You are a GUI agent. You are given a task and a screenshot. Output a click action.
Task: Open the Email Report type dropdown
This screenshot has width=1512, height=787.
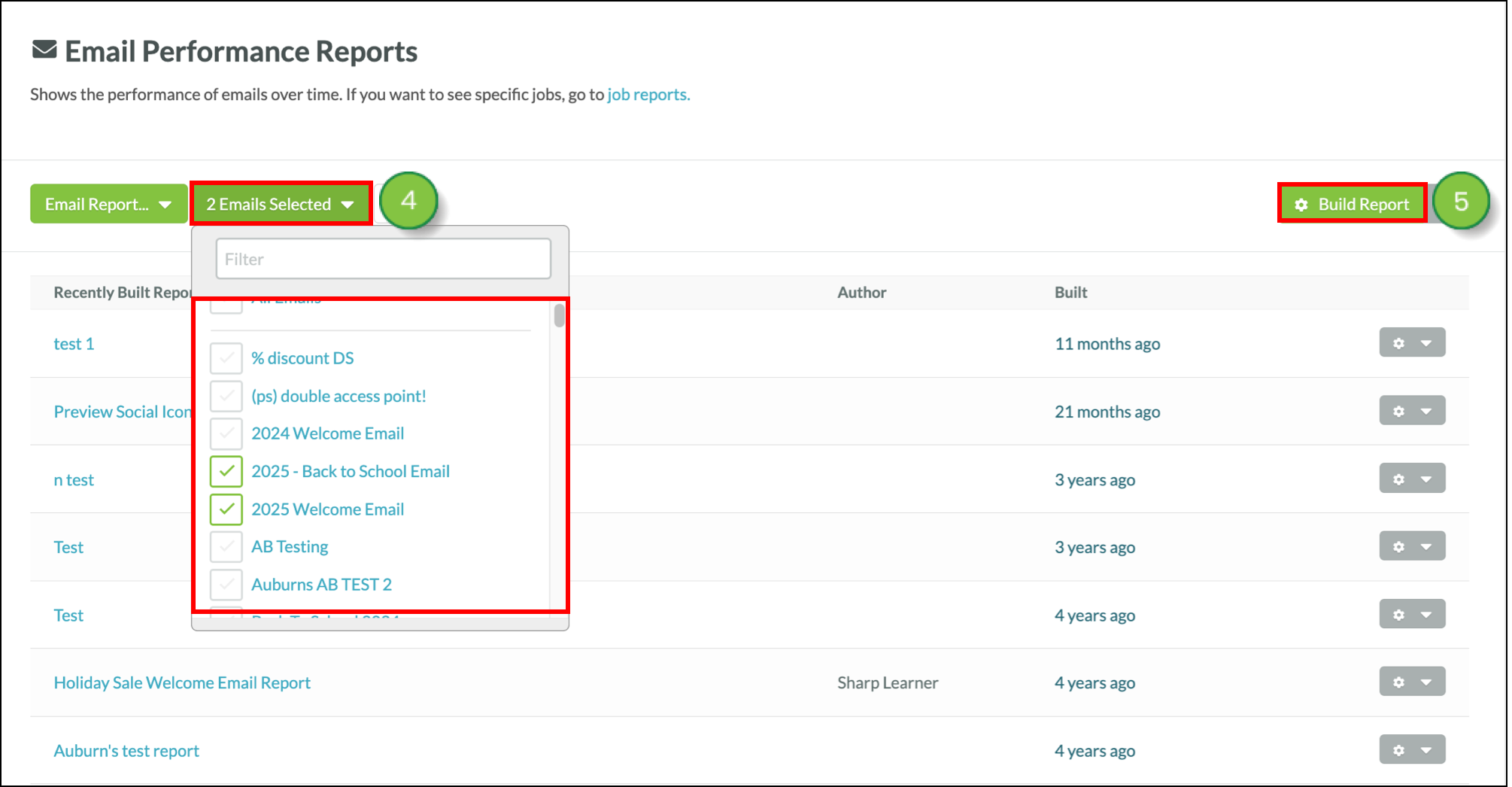point(108,204)
